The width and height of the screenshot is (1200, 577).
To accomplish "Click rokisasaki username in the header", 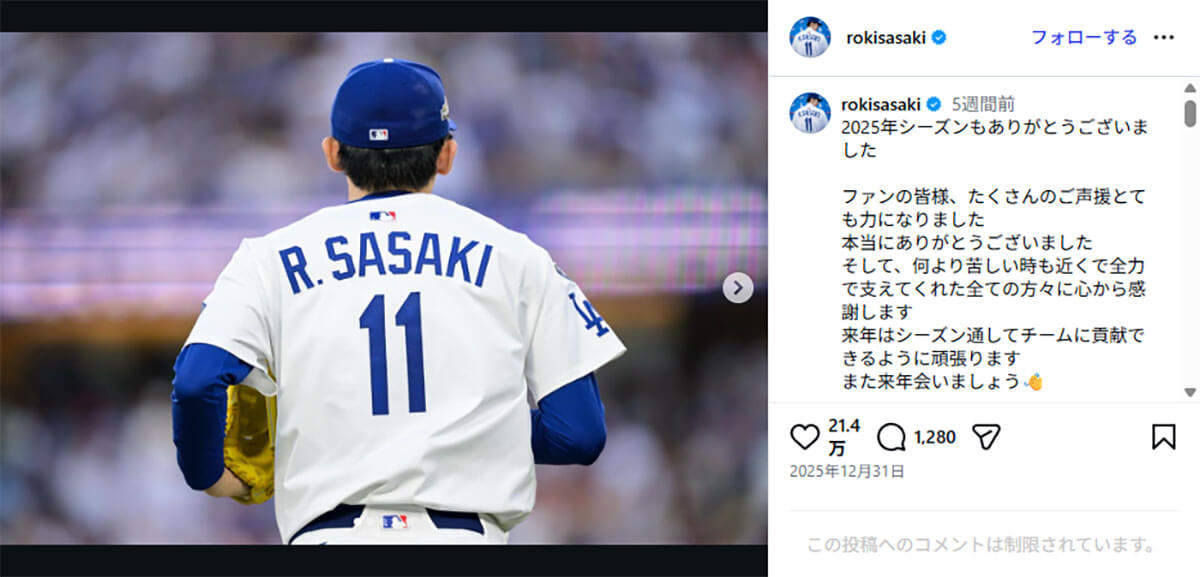I will point(885,38).
